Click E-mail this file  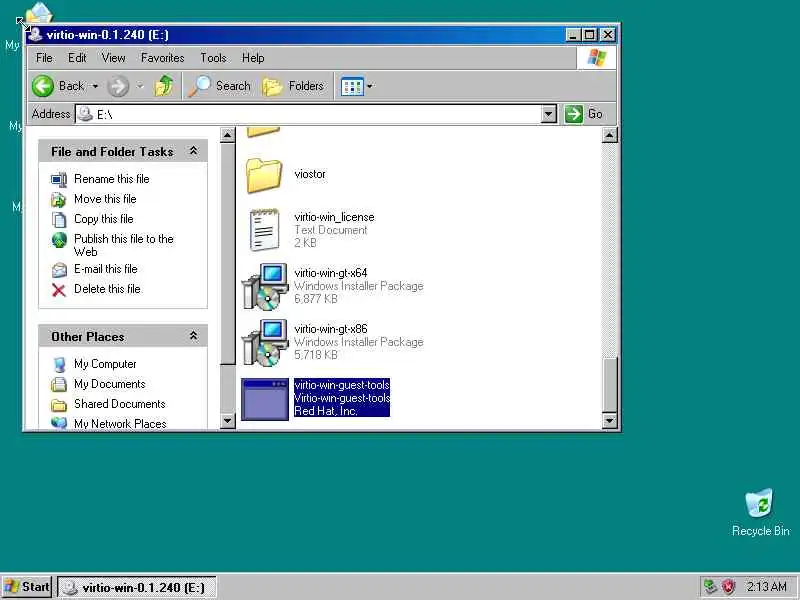(x=106, y=268)
